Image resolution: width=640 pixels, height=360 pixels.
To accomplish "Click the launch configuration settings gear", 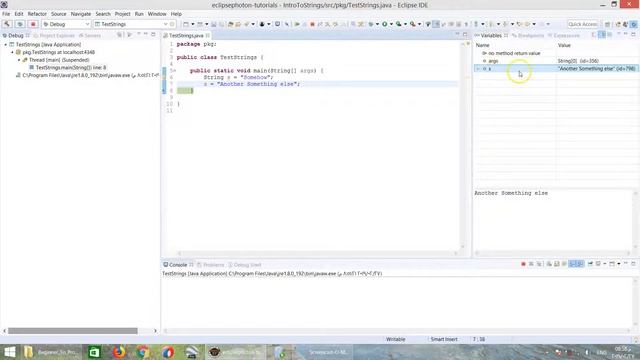I will click(172, 24).
